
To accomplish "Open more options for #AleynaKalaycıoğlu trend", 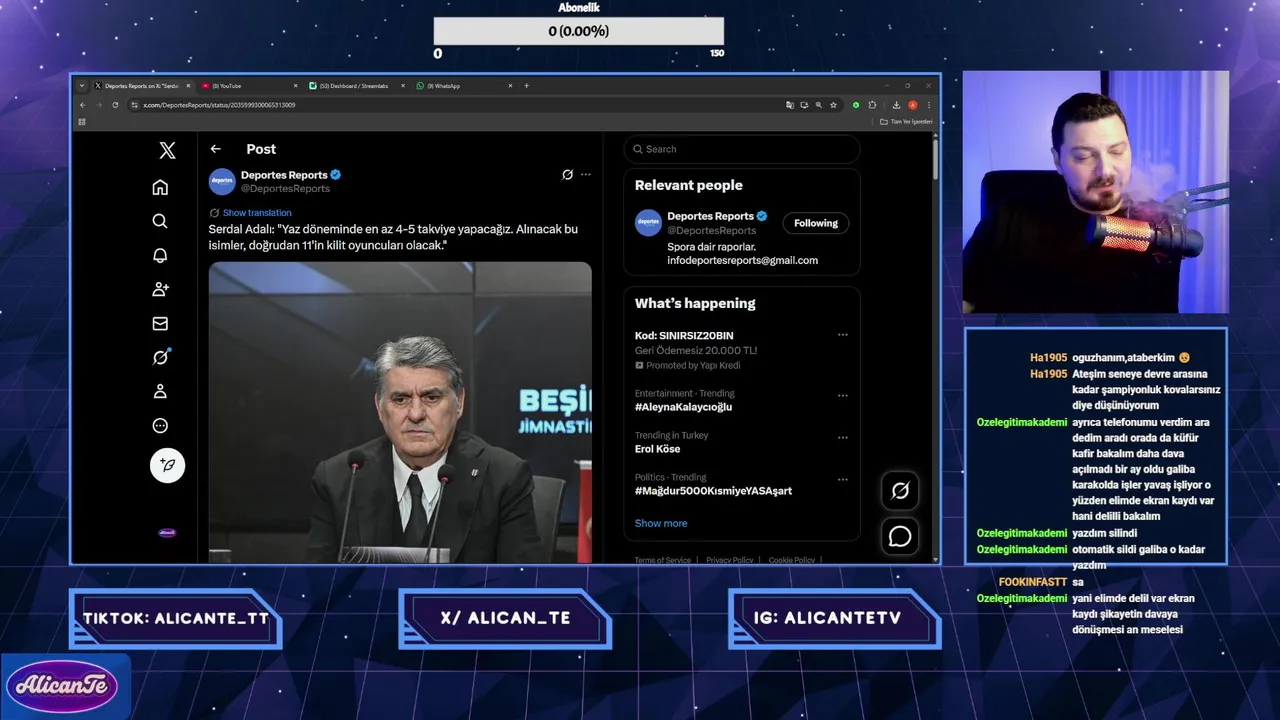I will tap(843, 395).
